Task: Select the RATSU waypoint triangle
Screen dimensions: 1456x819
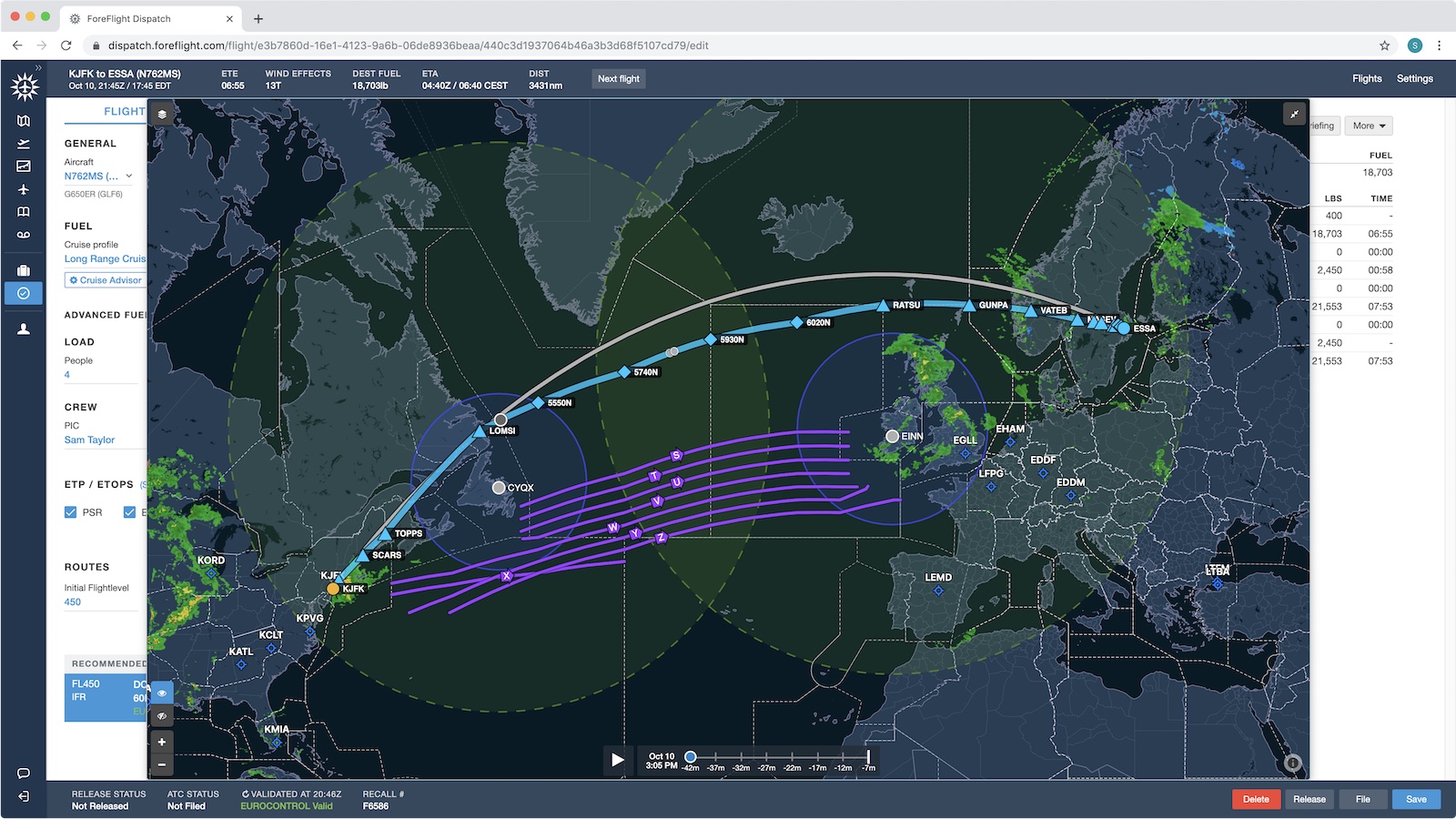Action: (x=883, y=306)
